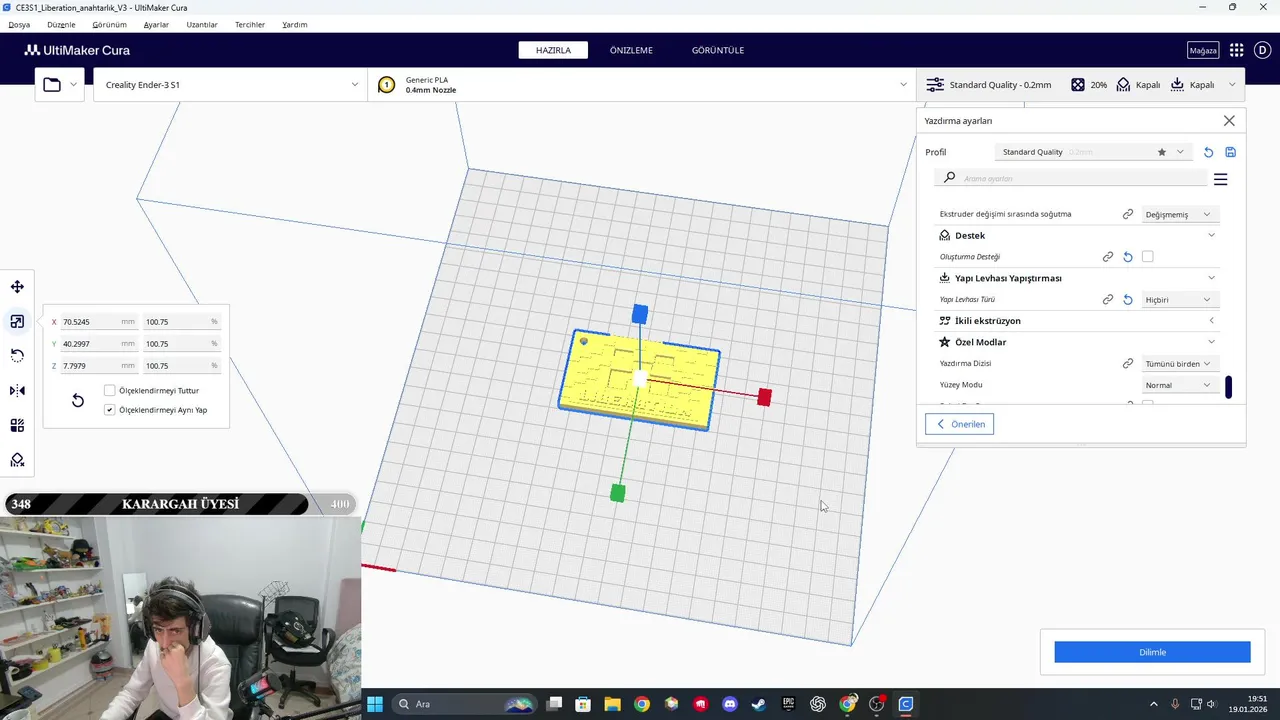
Task: Click the star icon in Profil field
Action: click(1161, 152)
